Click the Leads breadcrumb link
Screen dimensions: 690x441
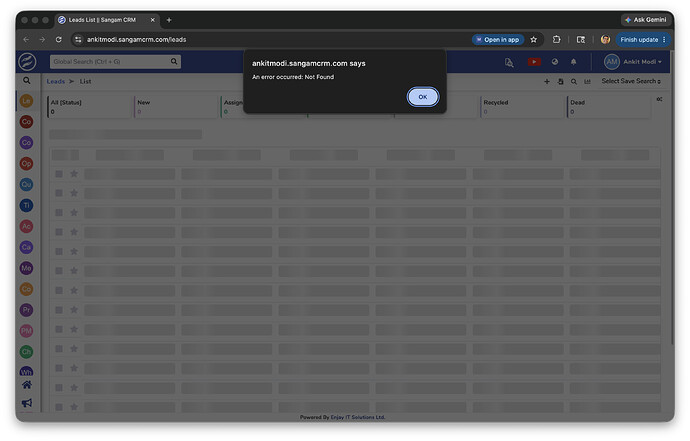coord(55,81)
